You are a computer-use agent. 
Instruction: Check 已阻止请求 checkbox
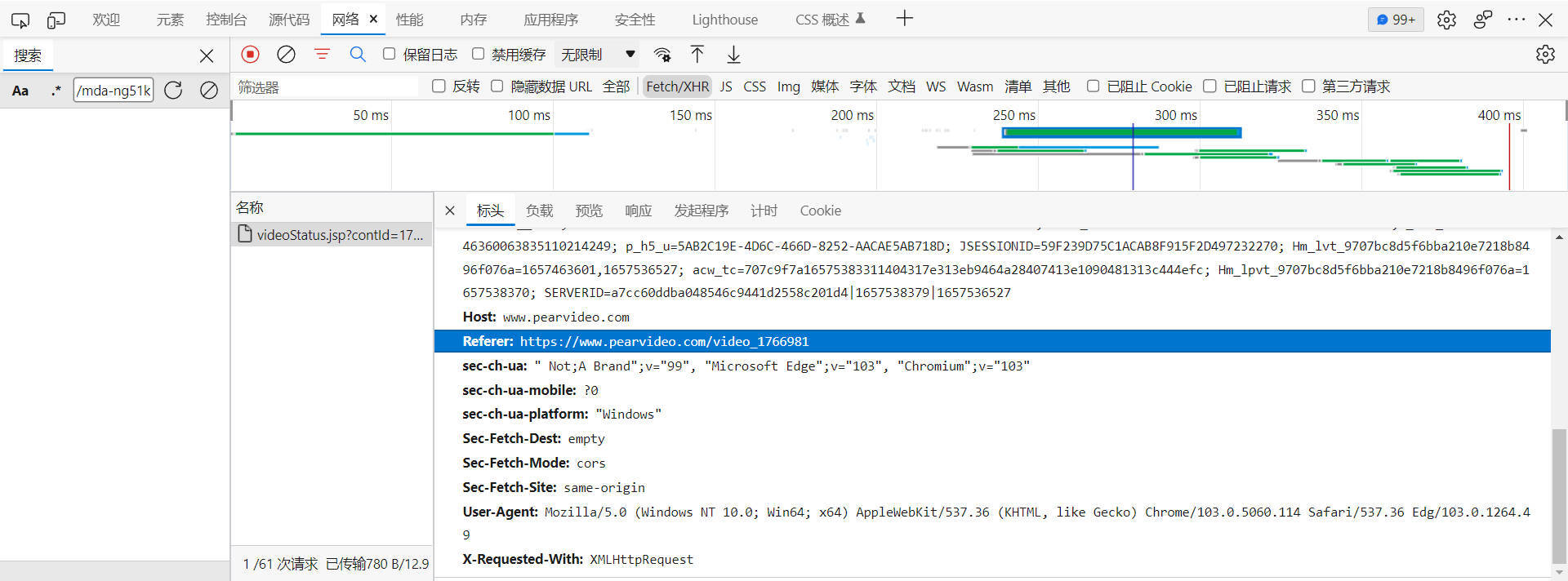tap(1209, 86)
